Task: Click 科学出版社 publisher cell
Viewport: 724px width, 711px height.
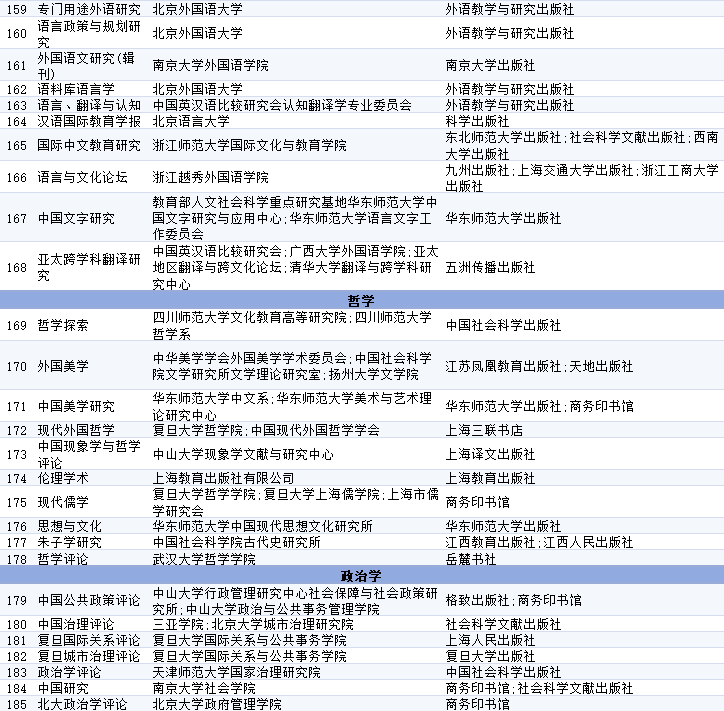Action: [x=477, y=121]
